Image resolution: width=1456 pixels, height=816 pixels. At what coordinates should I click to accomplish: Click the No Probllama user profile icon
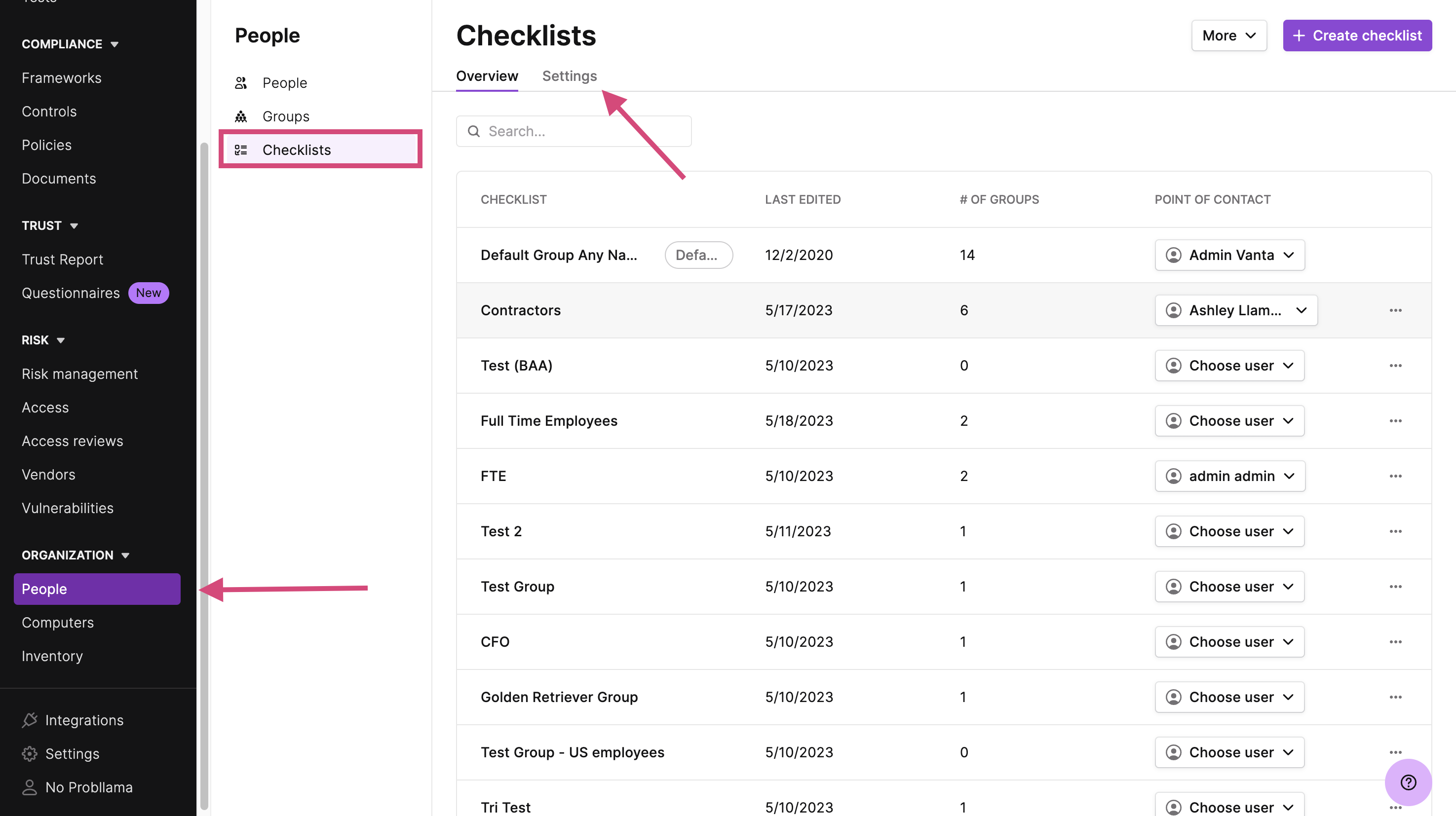tap(30, 787)
